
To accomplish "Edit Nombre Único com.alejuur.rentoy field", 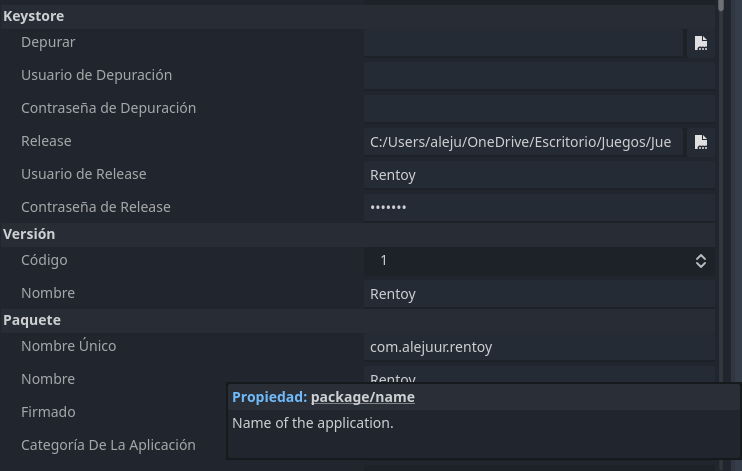I will (x=539, y=347).
